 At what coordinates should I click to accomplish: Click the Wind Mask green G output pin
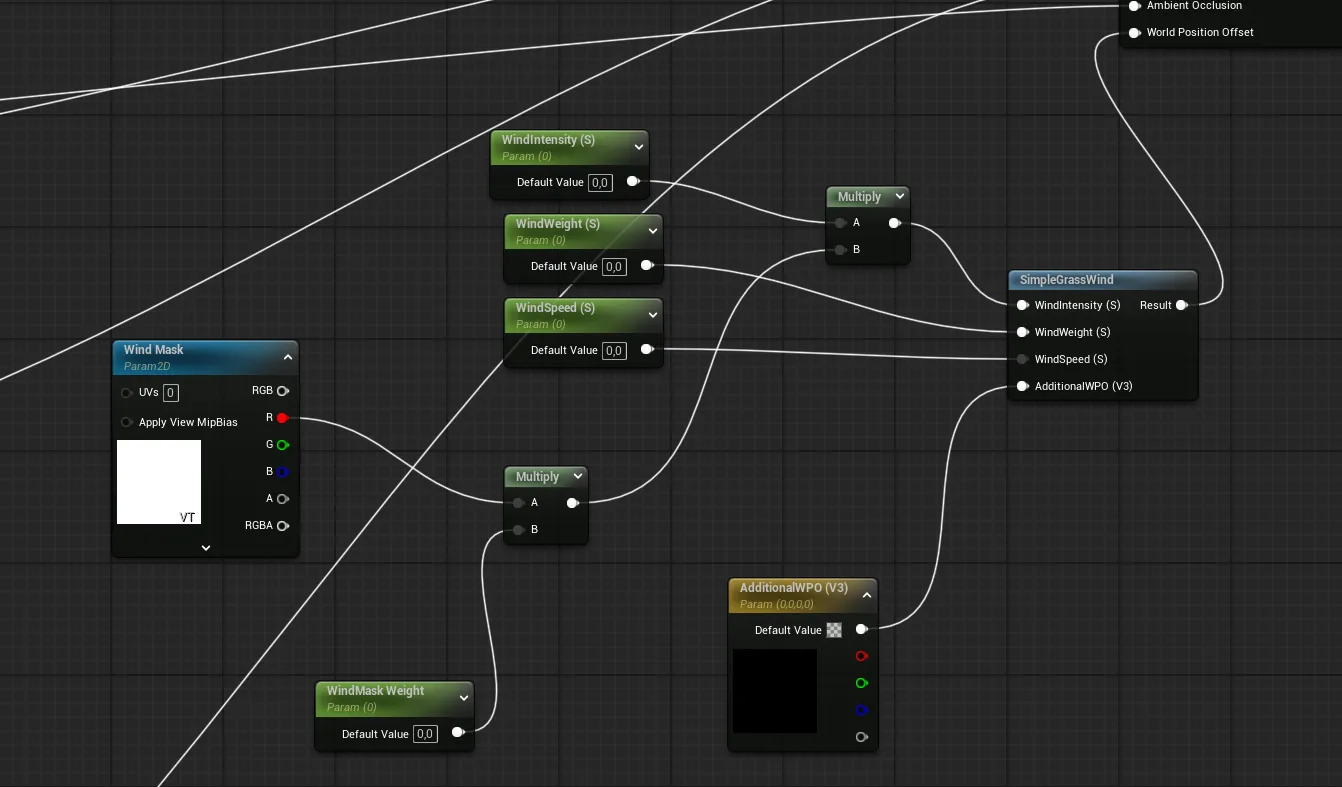[x=283, y=445]
